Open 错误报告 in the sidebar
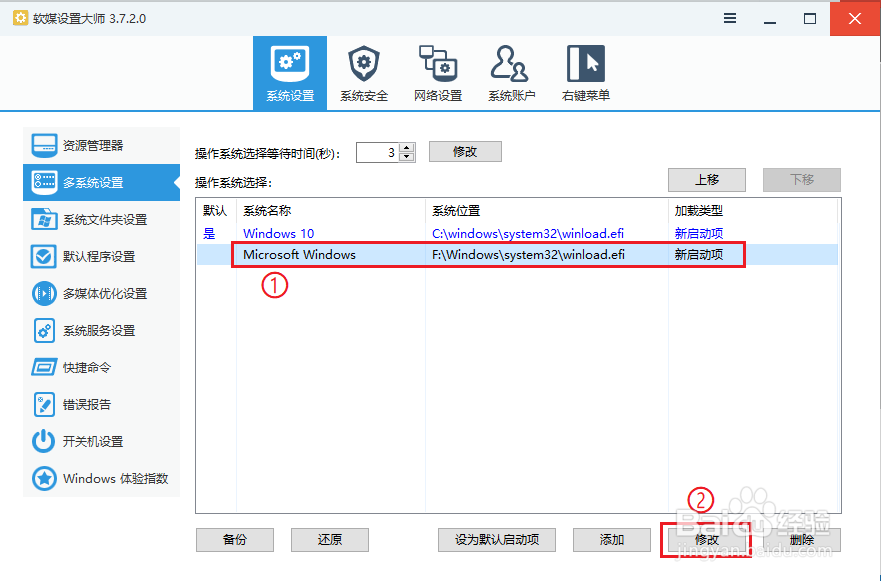Viewport: 881px width, 581px height. point(102,405)
